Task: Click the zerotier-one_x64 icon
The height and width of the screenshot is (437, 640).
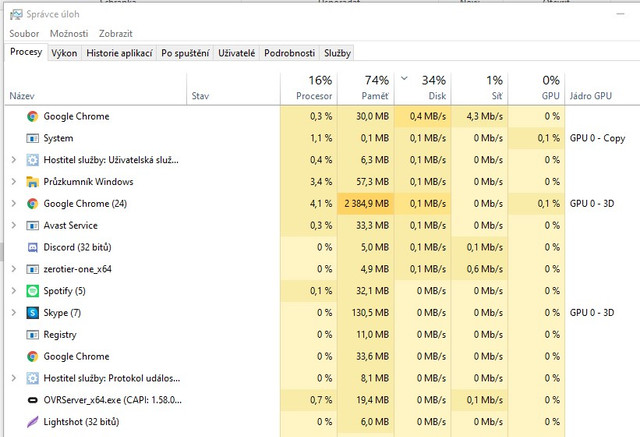Action: pos(32,269)
